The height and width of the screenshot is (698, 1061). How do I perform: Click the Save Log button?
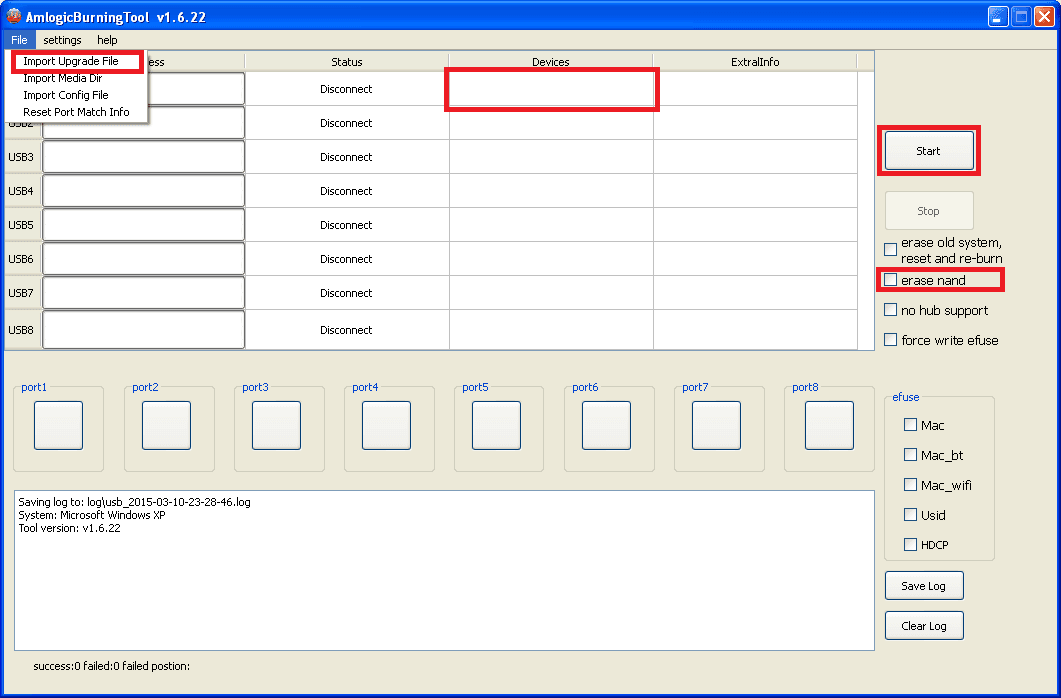point(924,586)
